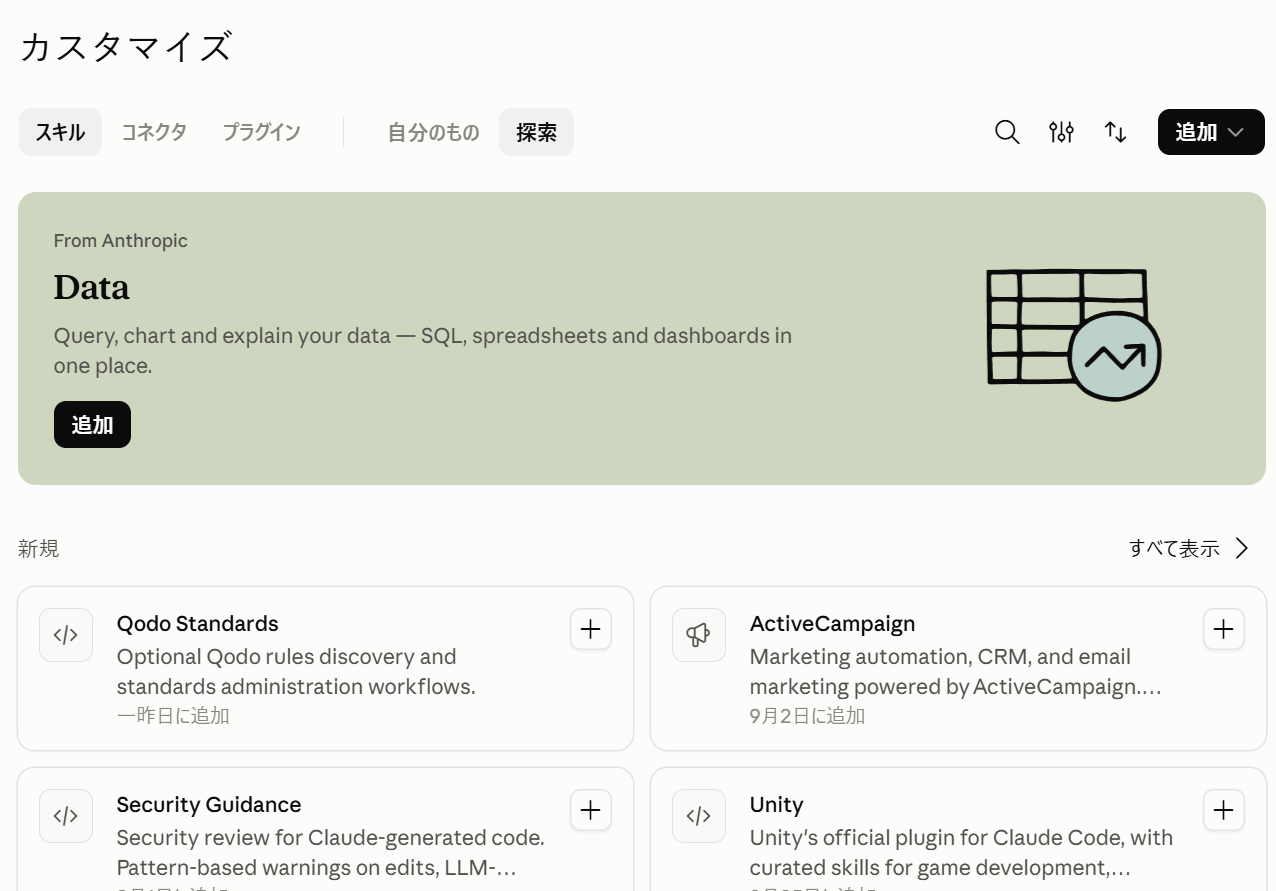1276x891 pixels.
Task: Add Qodo Standards with its plus button
Action: point(591,629)
